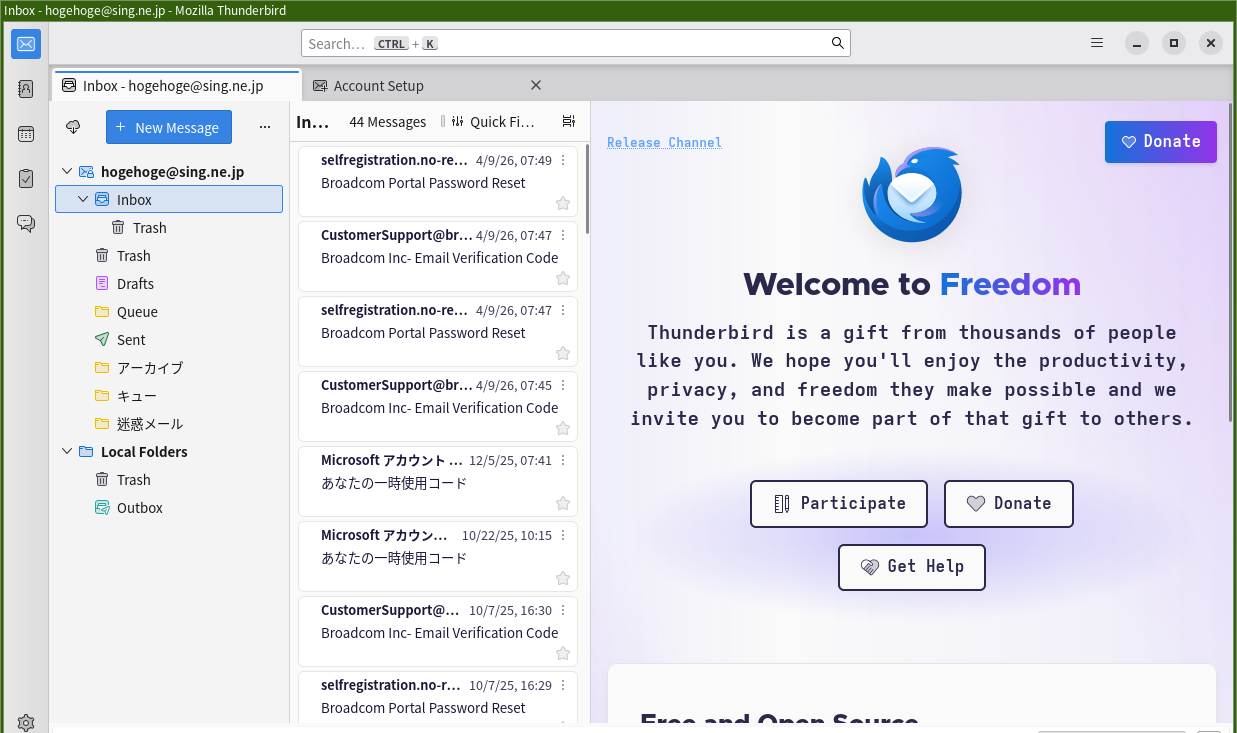This screenshot has height=733, width=1237.
Task: Star the 12/5/25 Microsoft message
Action: [x=563, y=503]
